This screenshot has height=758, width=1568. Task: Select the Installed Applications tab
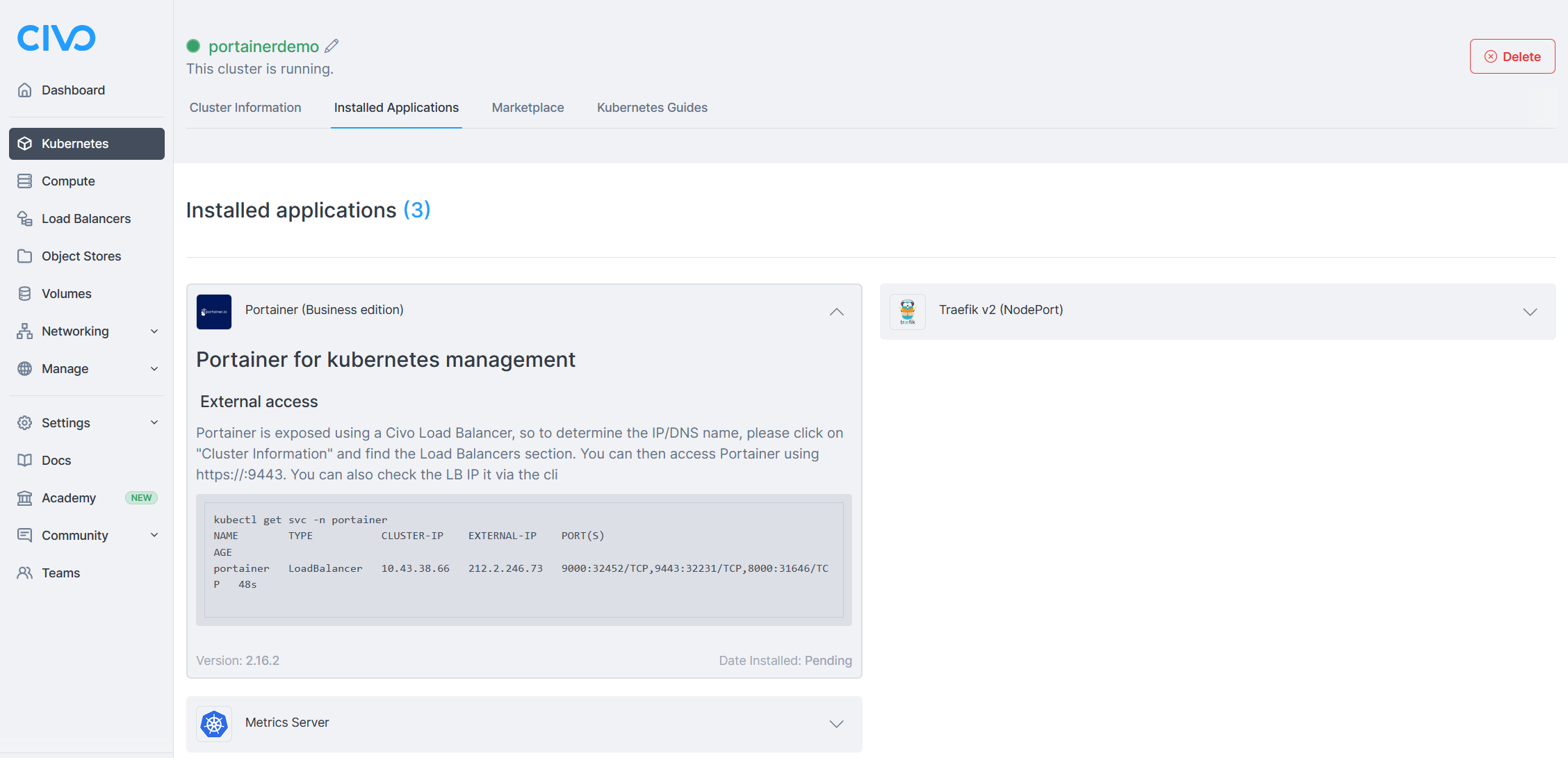(396, 108)
